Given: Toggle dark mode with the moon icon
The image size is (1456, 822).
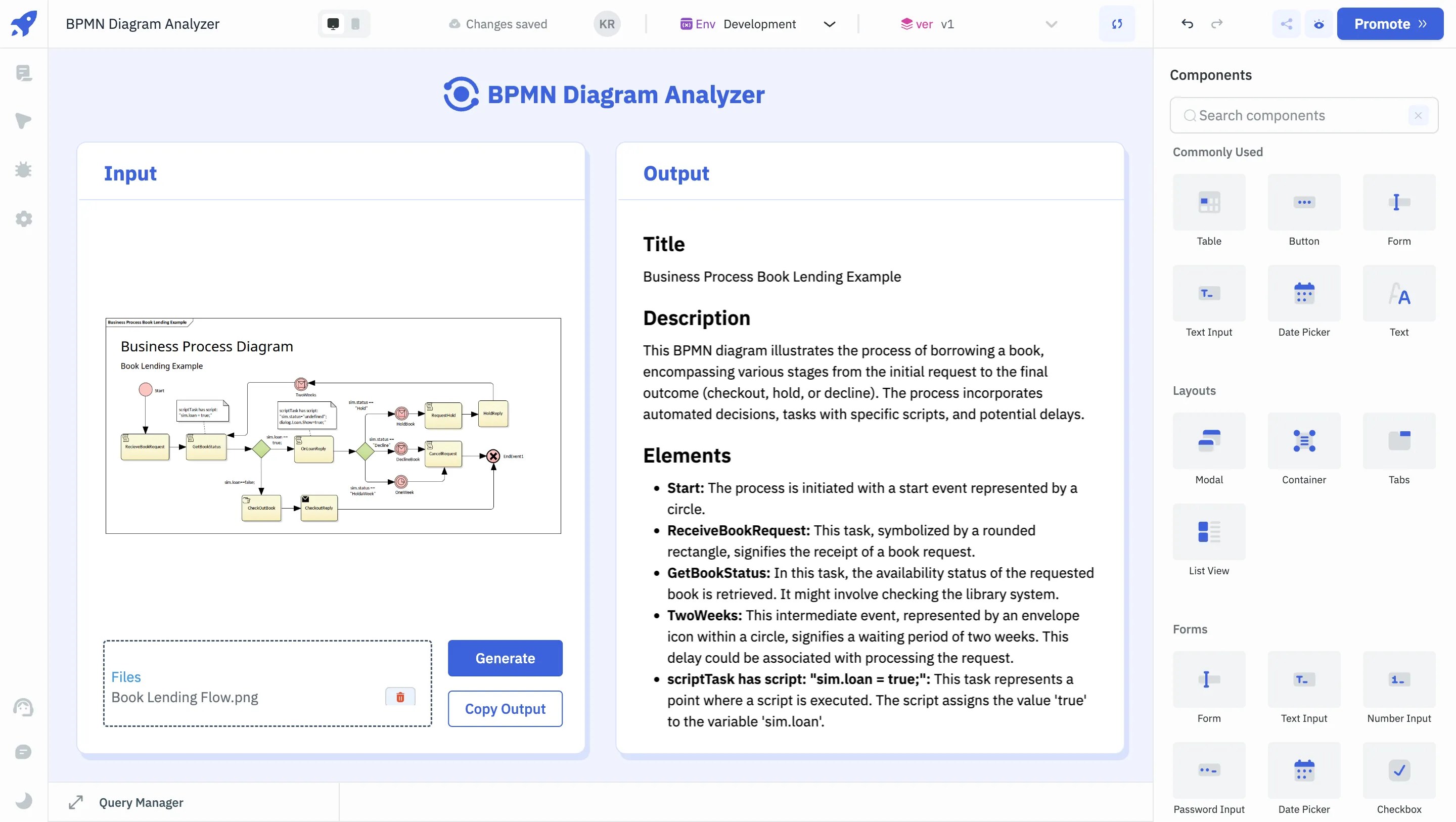Looking at the screenshot, I should click(23, 800).
